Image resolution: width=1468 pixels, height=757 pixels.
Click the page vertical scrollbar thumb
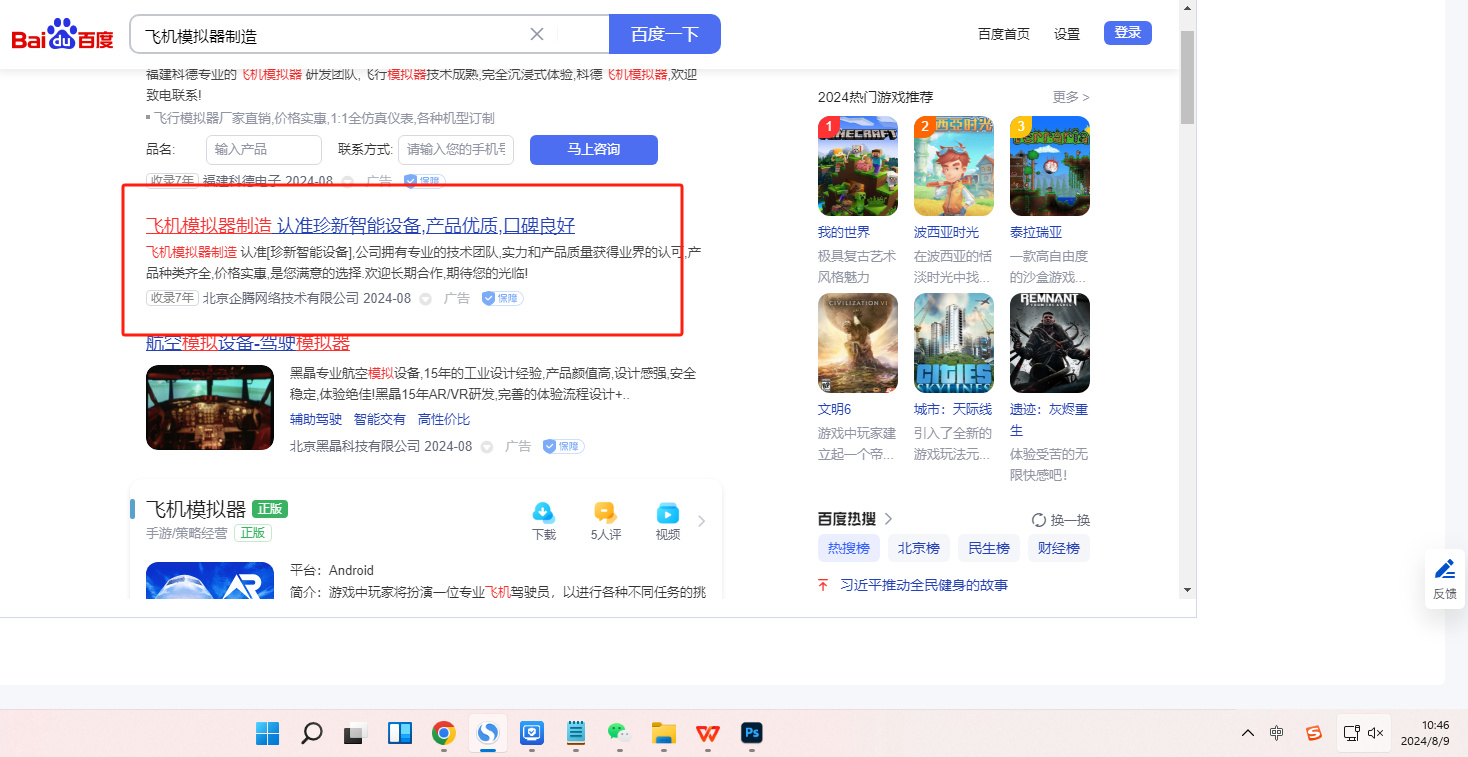[x=1188, y=76]
